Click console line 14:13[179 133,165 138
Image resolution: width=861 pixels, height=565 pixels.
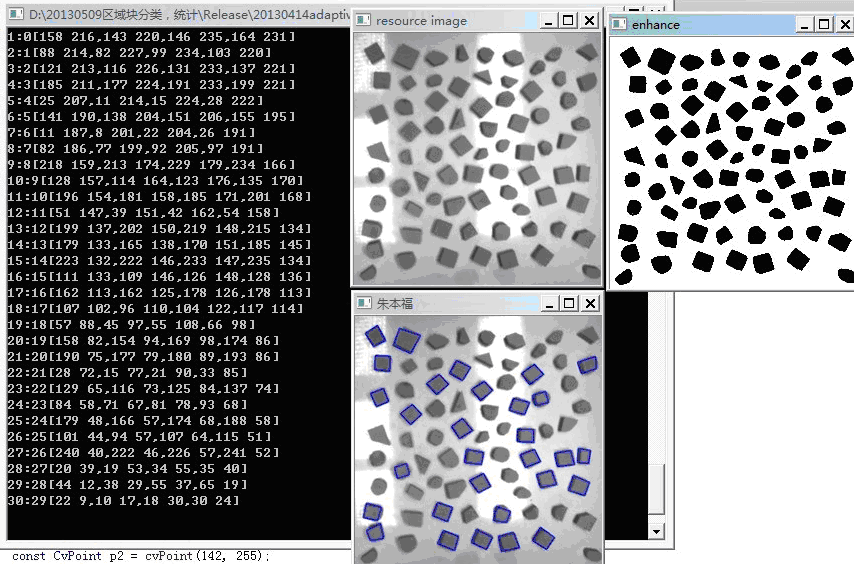pos(159,244)
